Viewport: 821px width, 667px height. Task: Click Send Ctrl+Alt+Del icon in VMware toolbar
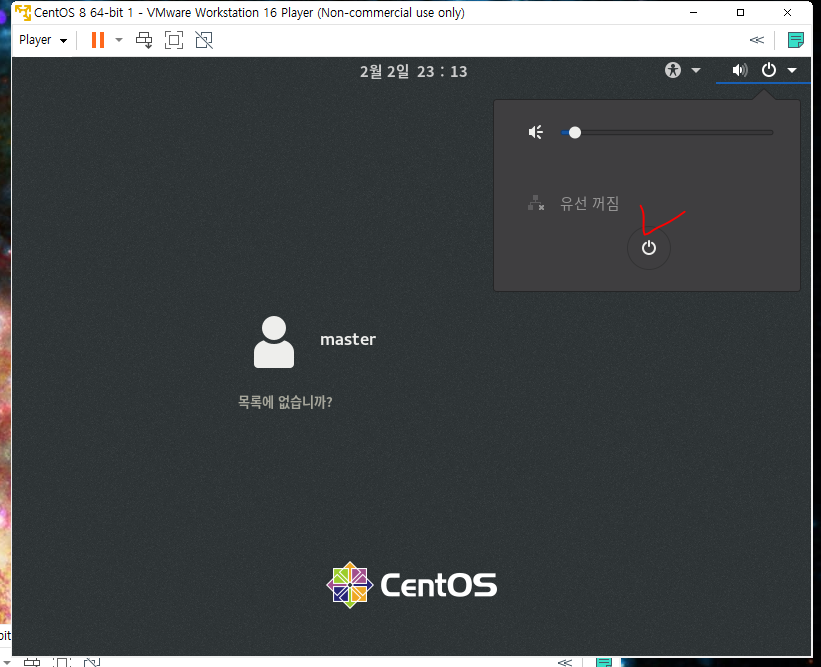pos(144,40)
